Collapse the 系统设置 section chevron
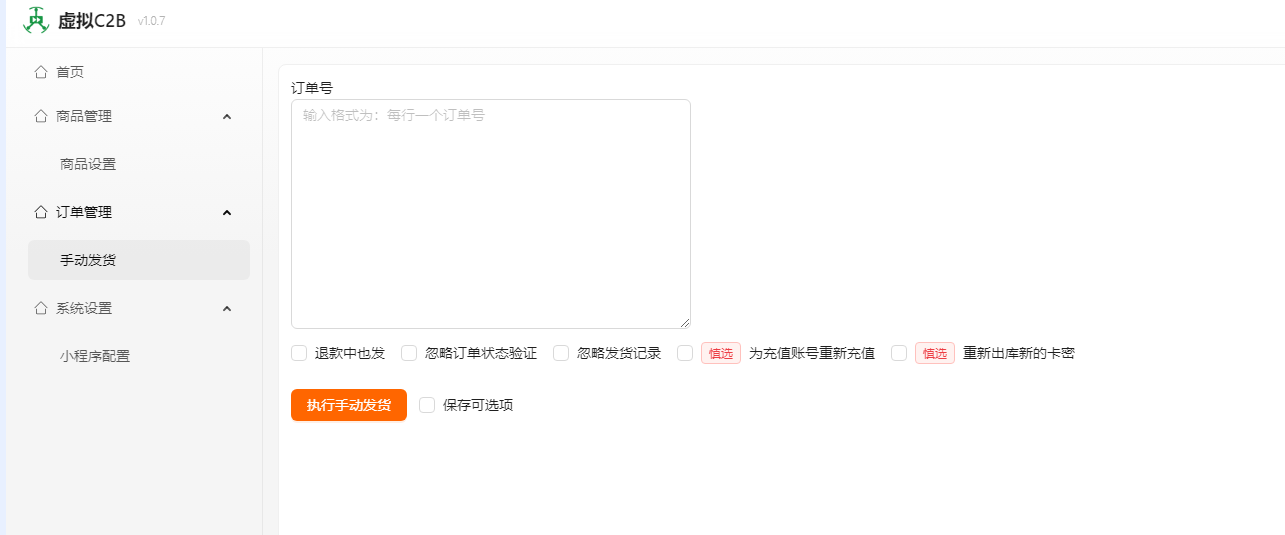Viewport: 1285px width, 535px height. pos(227,308)
